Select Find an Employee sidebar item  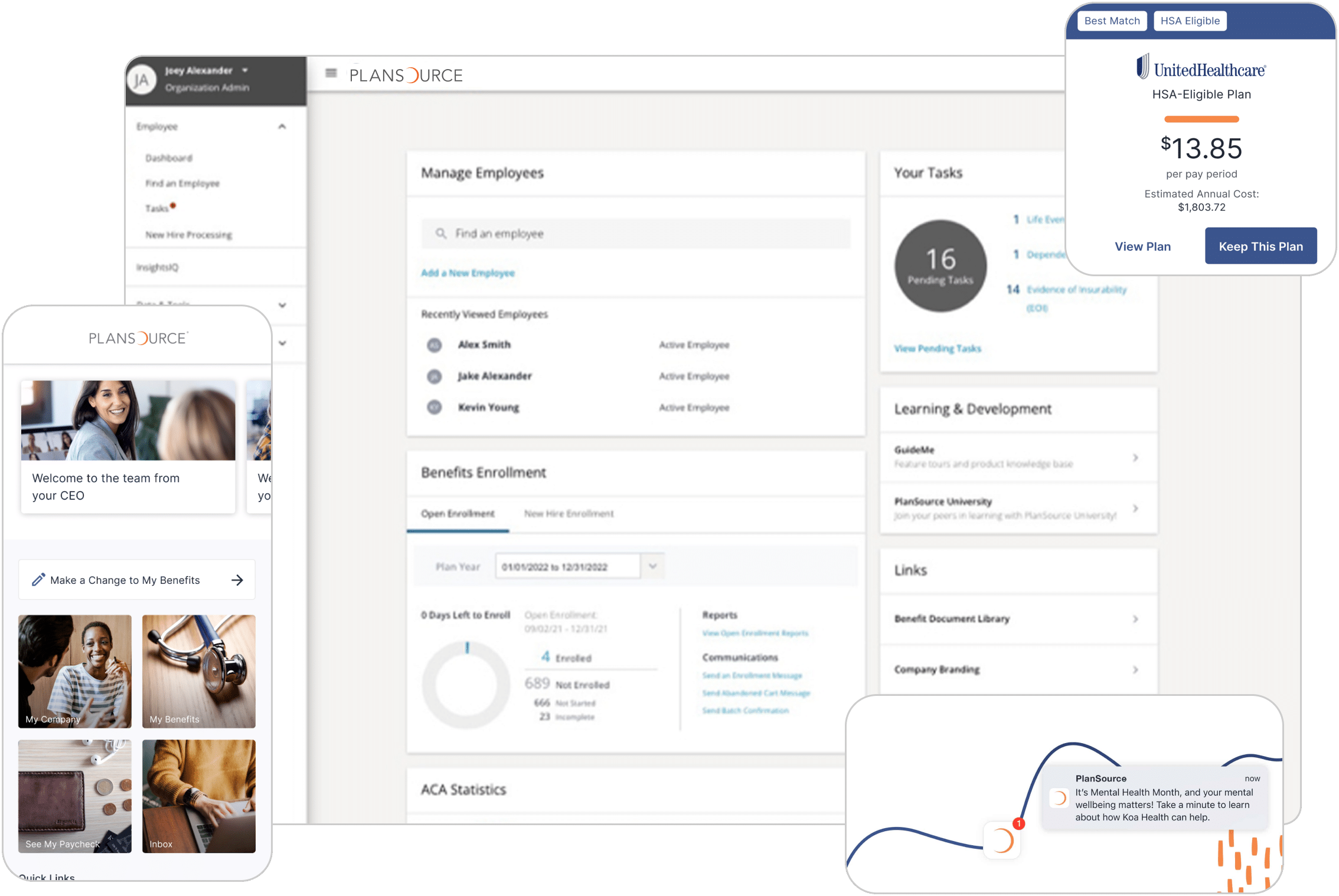tap(182, 184)
